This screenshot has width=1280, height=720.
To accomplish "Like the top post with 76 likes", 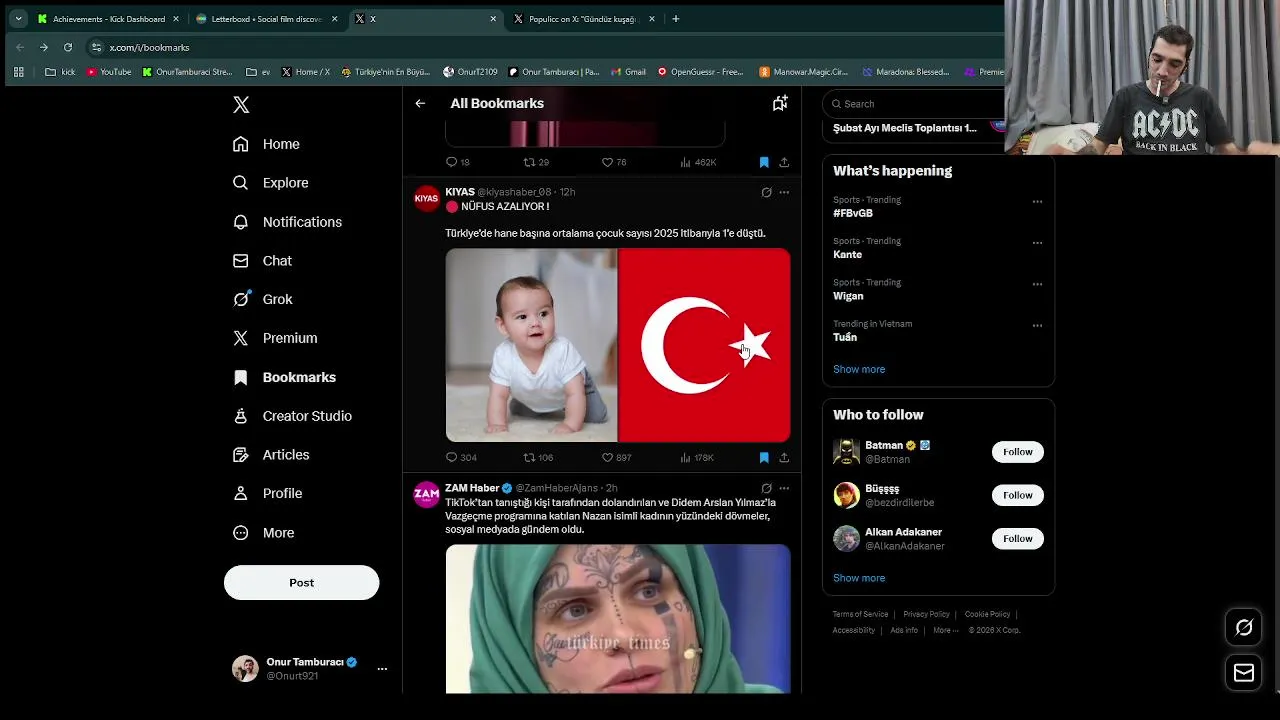I will (x=614, y=162).
